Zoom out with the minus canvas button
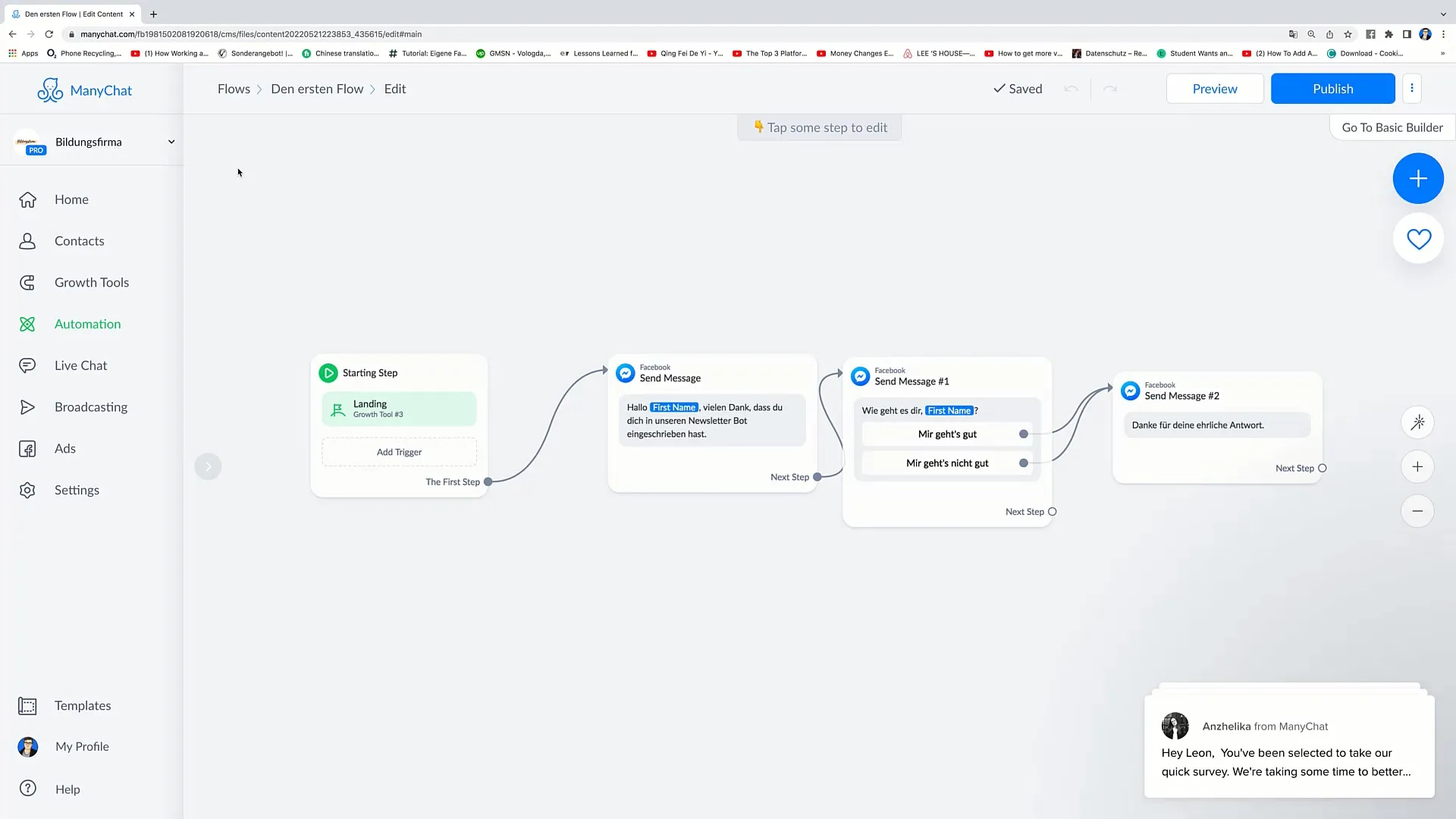1456x819 pixels. (x=1417, y=511)
